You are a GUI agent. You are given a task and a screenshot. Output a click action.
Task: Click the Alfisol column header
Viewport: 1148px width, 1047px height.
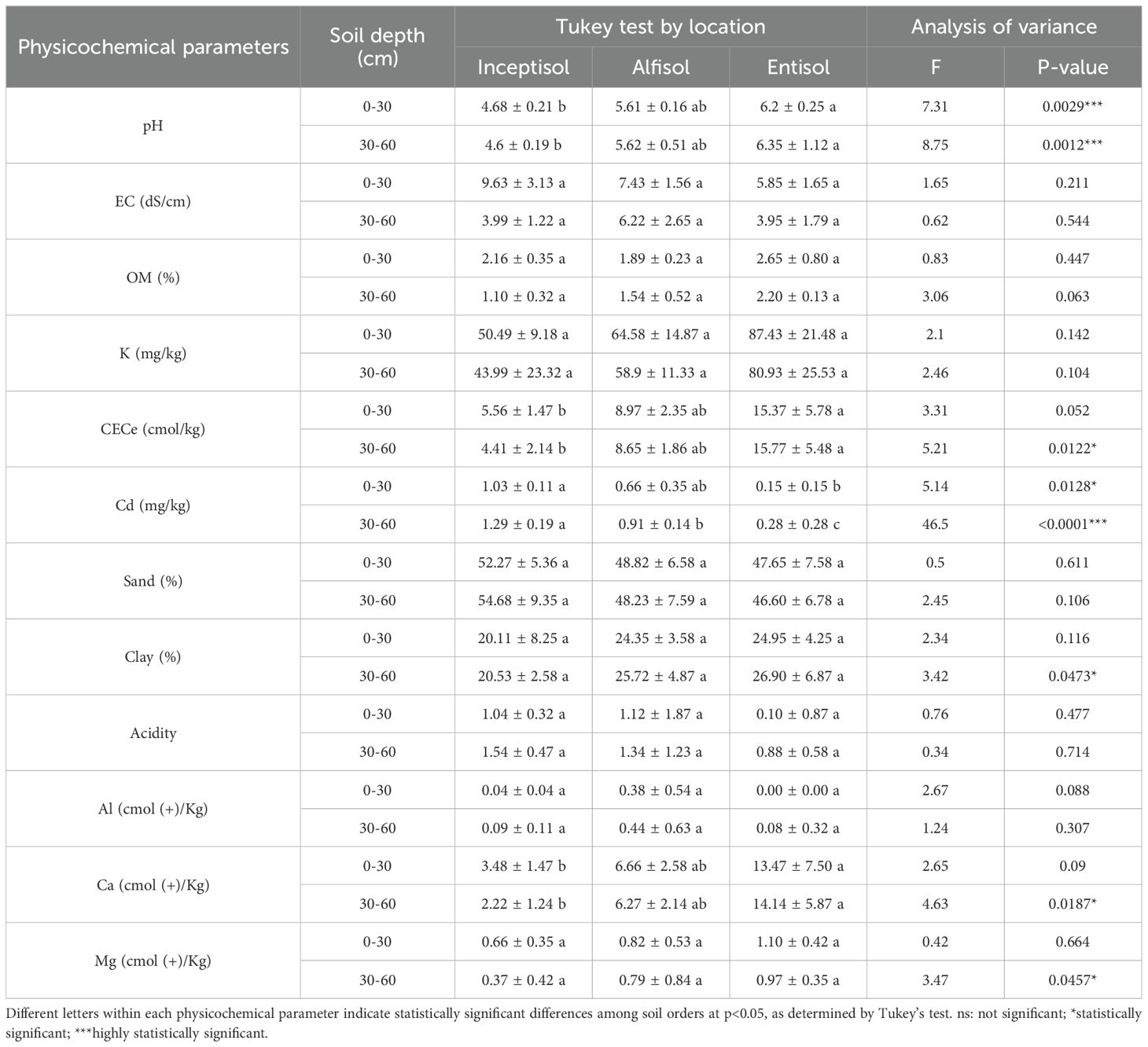[660, 67]
